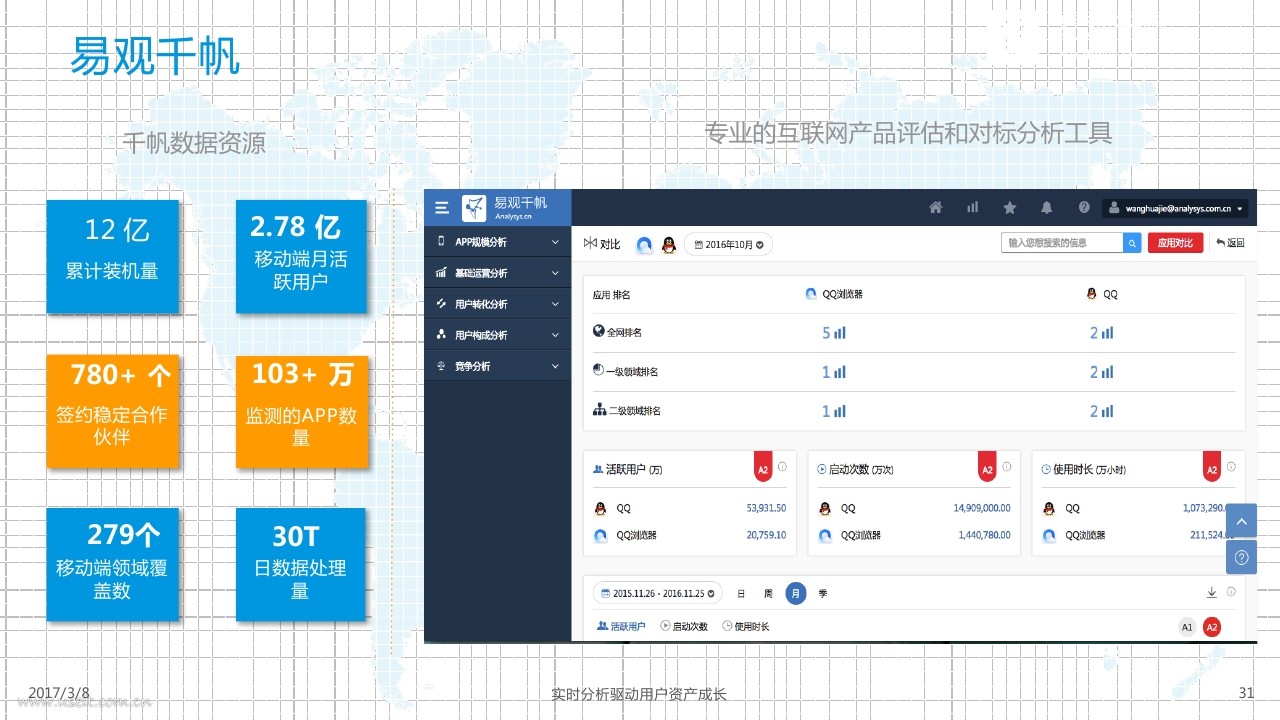Image resolution: width=1280 pixels, height=720 pixels.
Task: Open 二级领域排名 chart icon for QQ
Action: point(1107,411)
